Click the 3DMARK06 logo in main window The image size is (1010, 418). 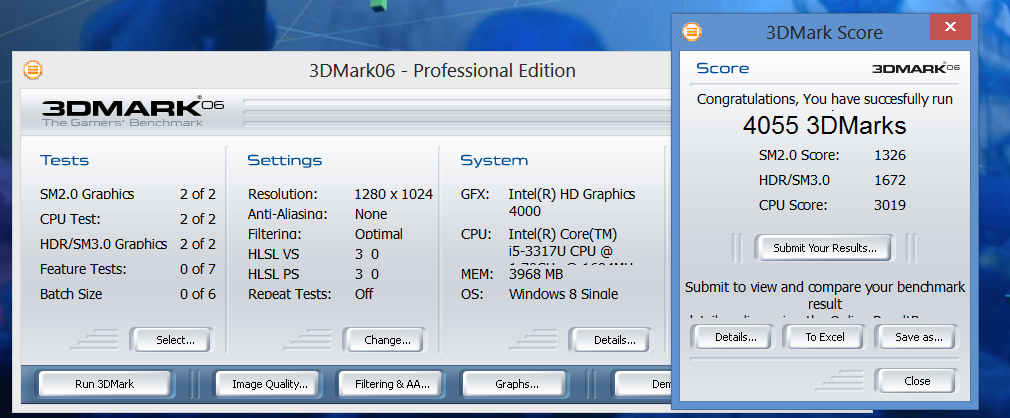point(133,110)
